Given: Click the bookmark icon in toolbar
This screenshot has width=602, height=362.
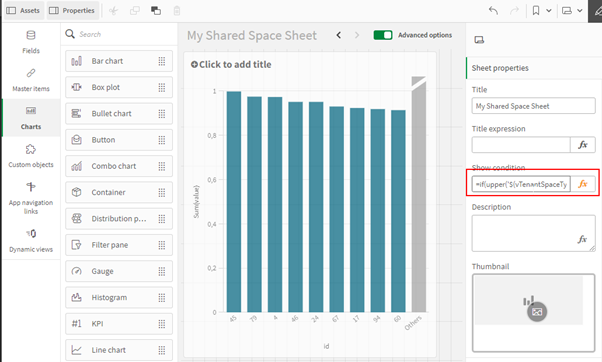Looking at the screenshot, I should pyautogui.click(x=536, y=11).
